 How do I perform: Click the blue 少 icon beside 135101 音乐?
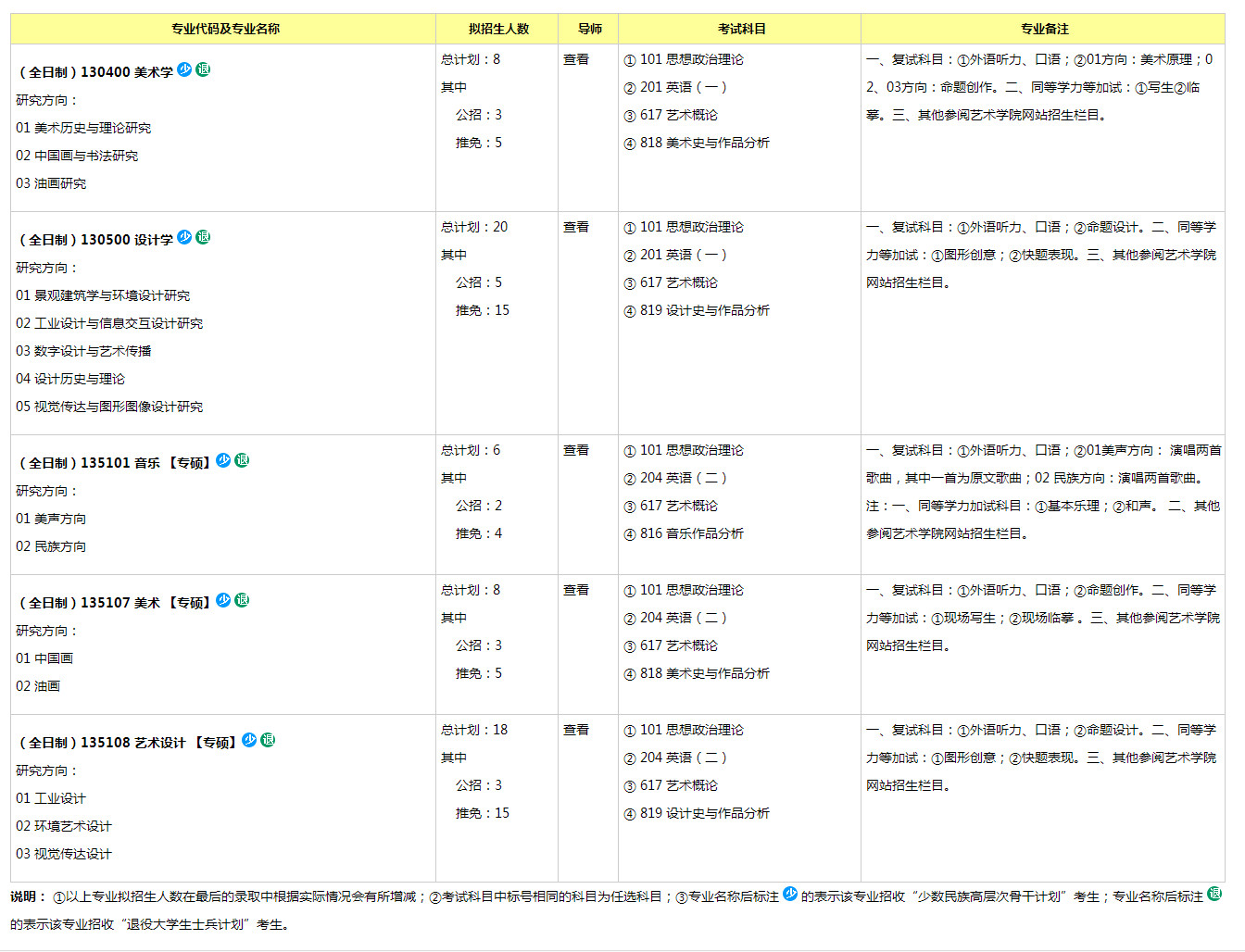pos(223,460)
